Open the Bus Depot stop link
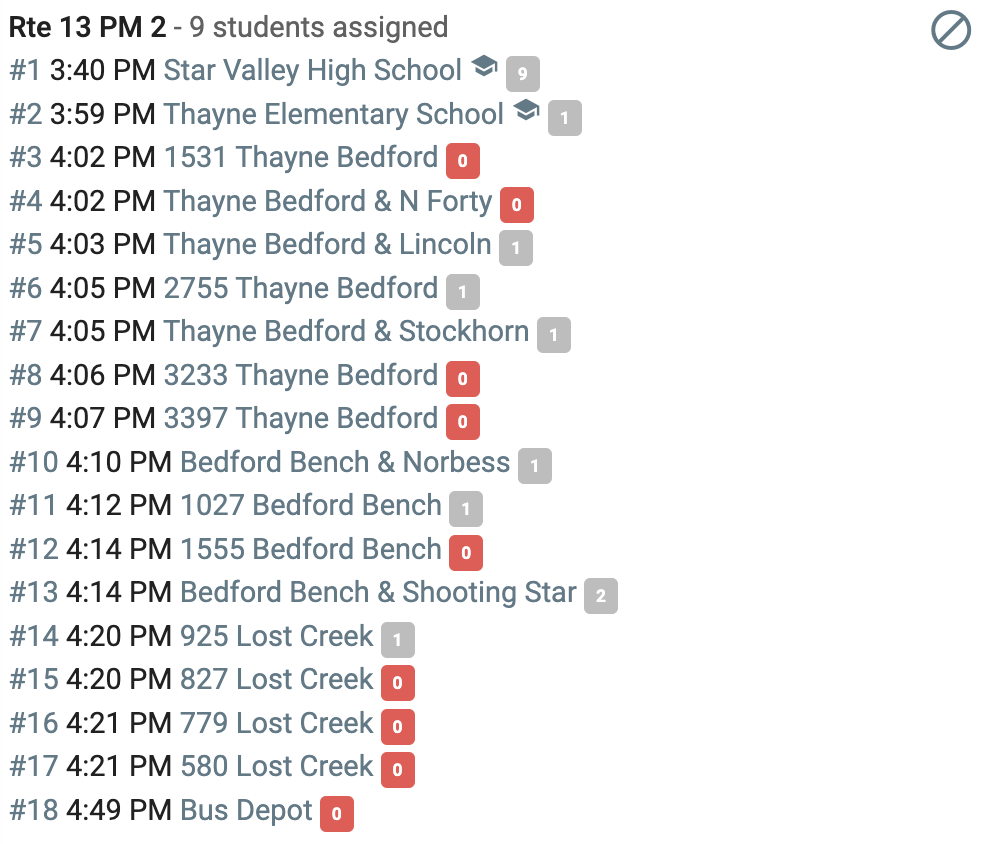This screenshot has width=982, height=844. pos(246,811)
